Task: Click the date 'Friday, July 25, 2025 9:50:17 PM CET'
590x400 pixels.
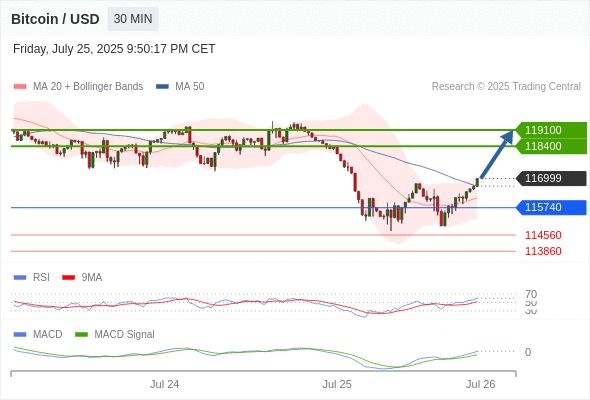Action: (114, 49)
